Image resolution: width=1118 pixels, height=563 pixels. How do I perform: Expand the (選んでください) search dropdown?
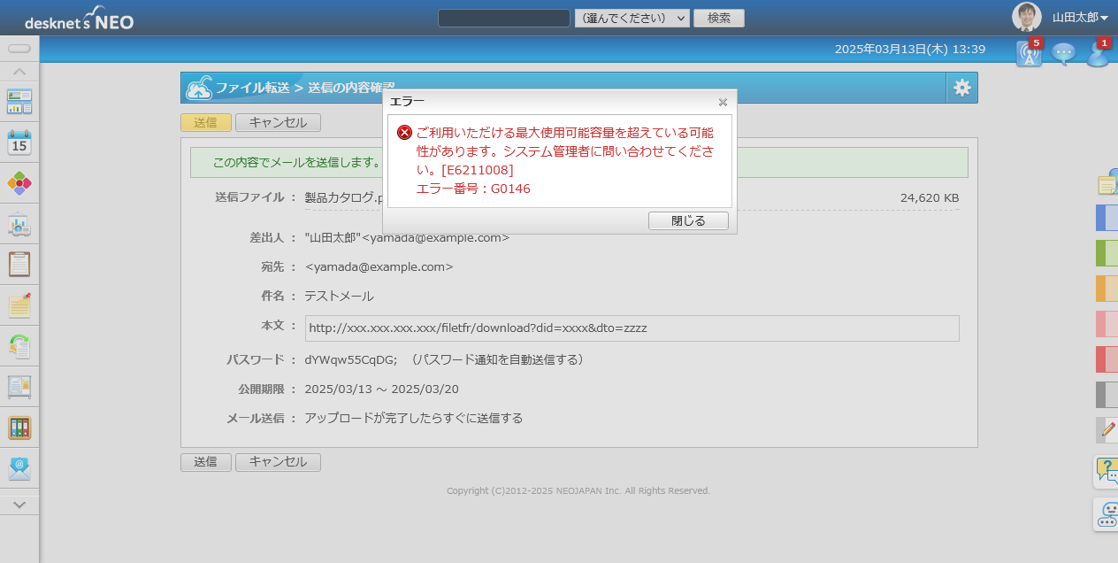[632, 18]
